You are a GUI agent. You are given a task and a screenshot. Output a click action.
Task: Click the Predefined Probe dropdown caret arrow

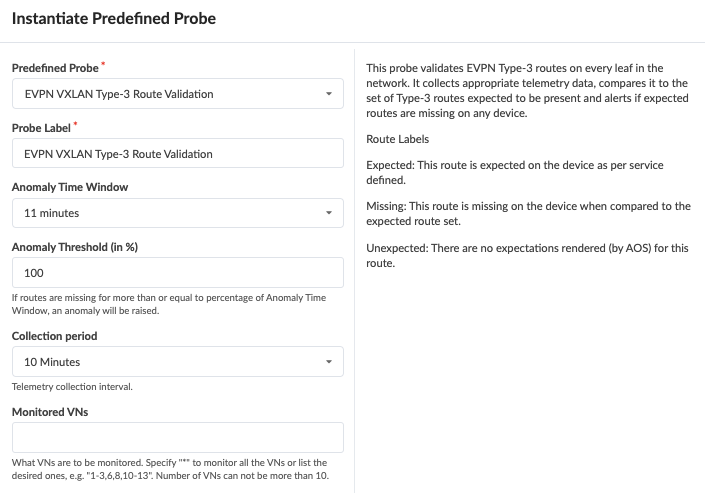coord(329,95)
